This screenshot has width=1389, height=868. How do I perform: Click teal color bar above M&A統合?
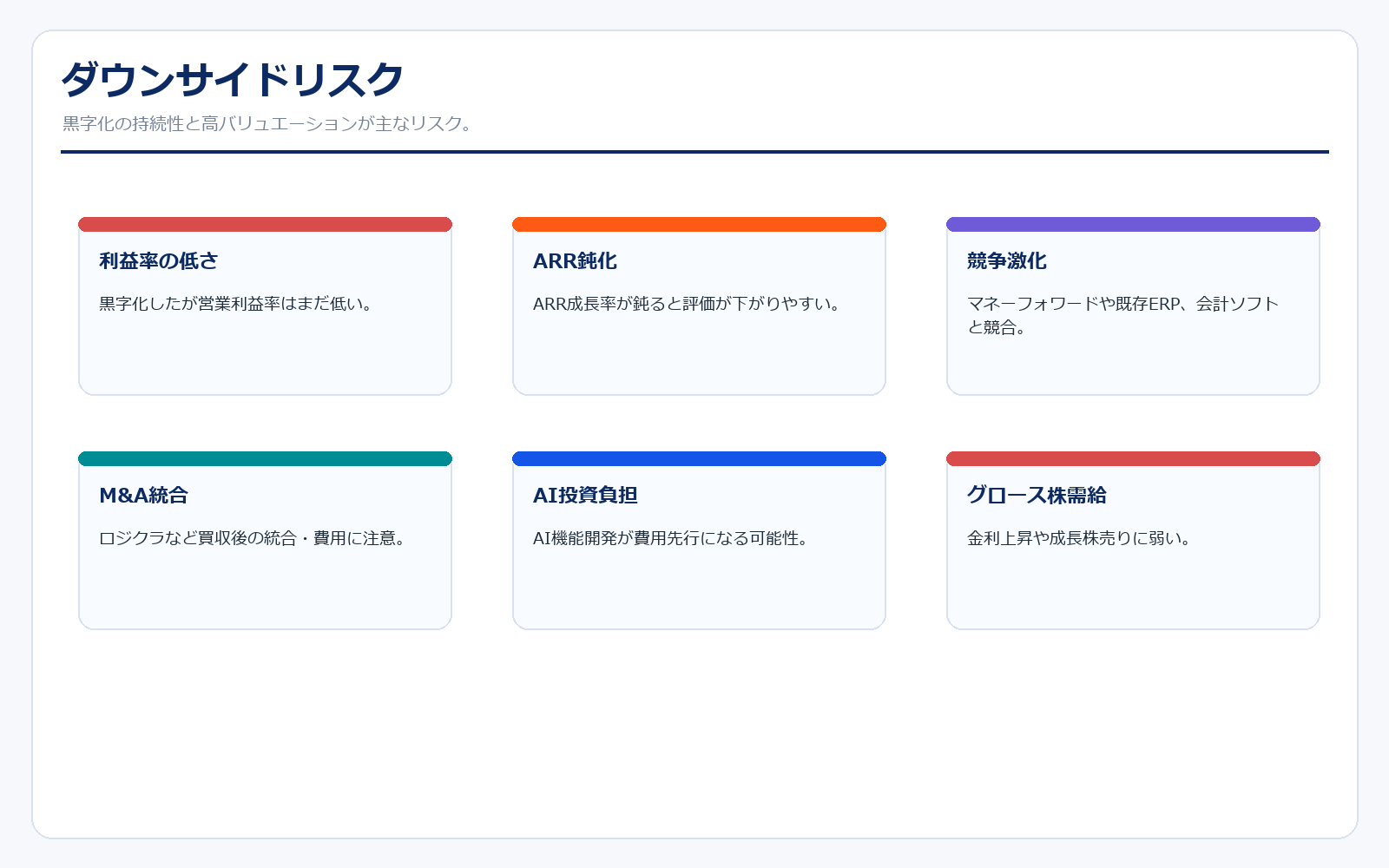[265, 458]
